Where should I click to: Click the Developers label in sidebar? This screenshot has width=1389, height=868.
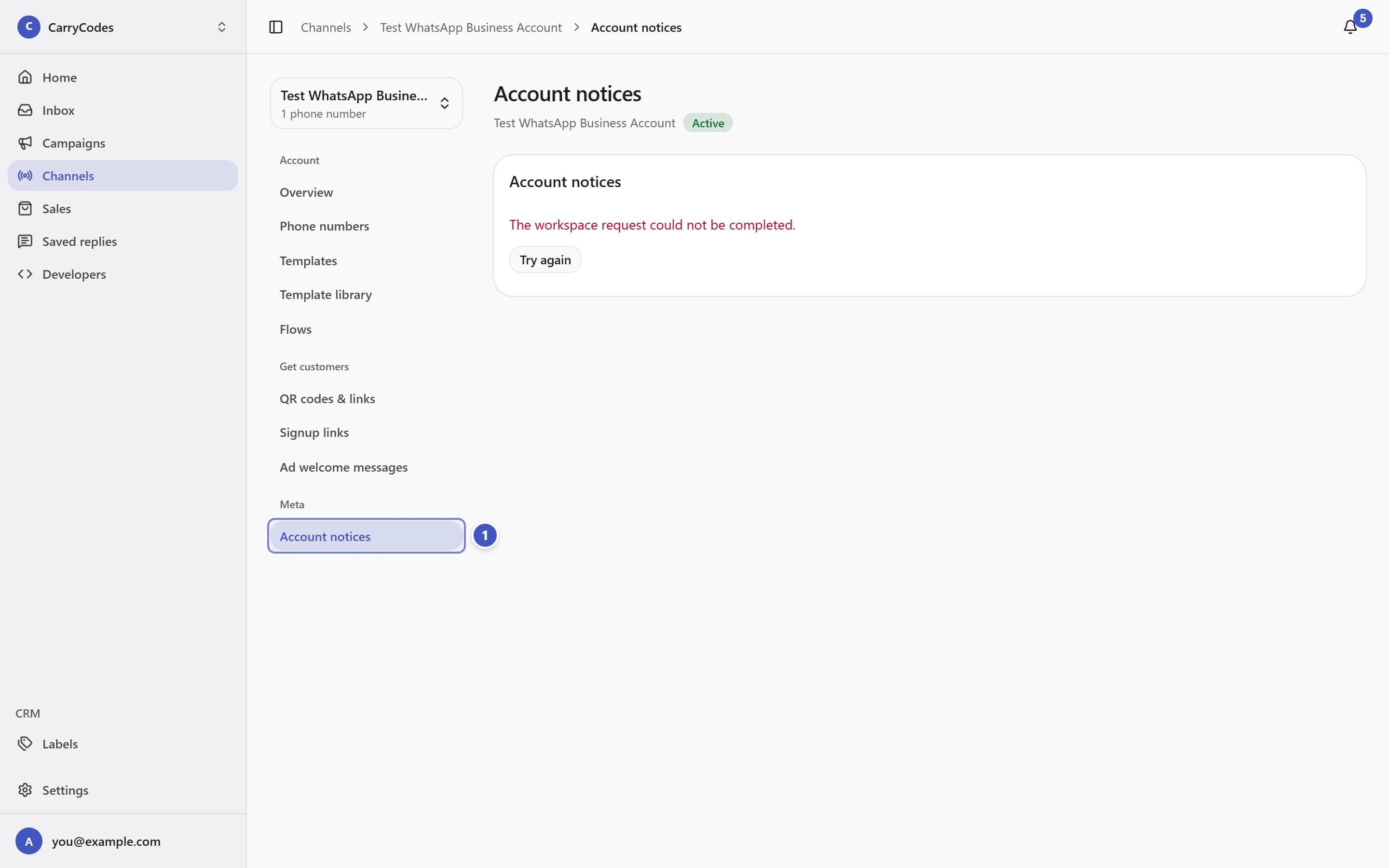point(74,274)
